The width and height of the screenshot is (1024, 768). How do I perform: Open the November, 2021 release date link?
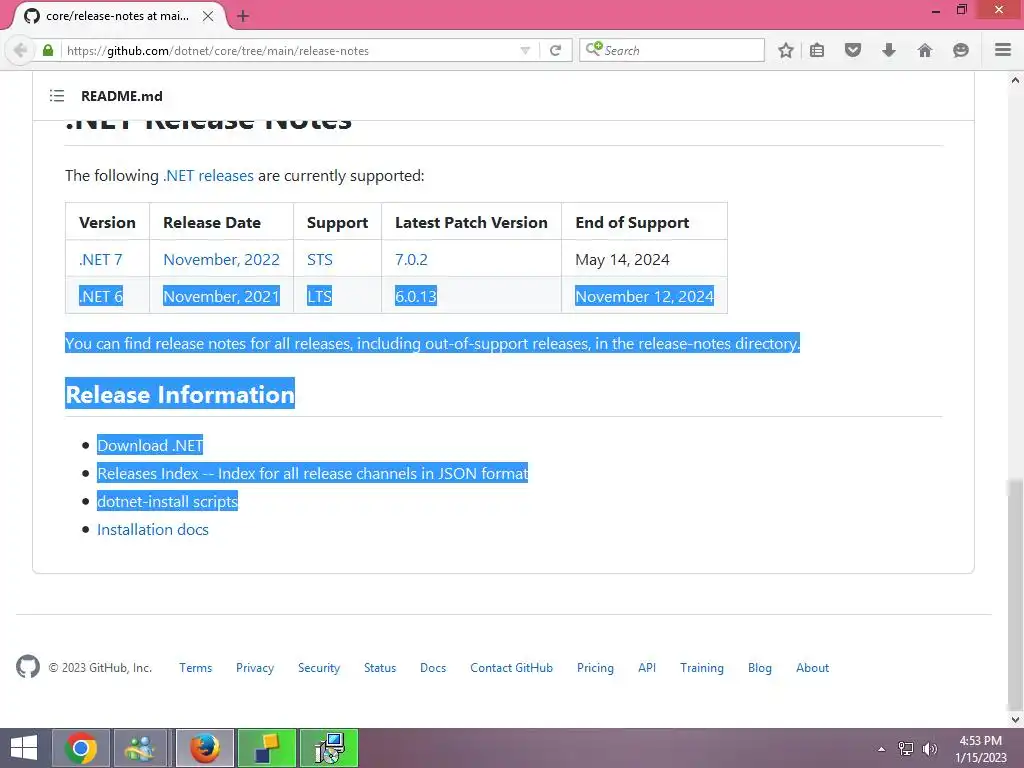(x=221, y=296)
